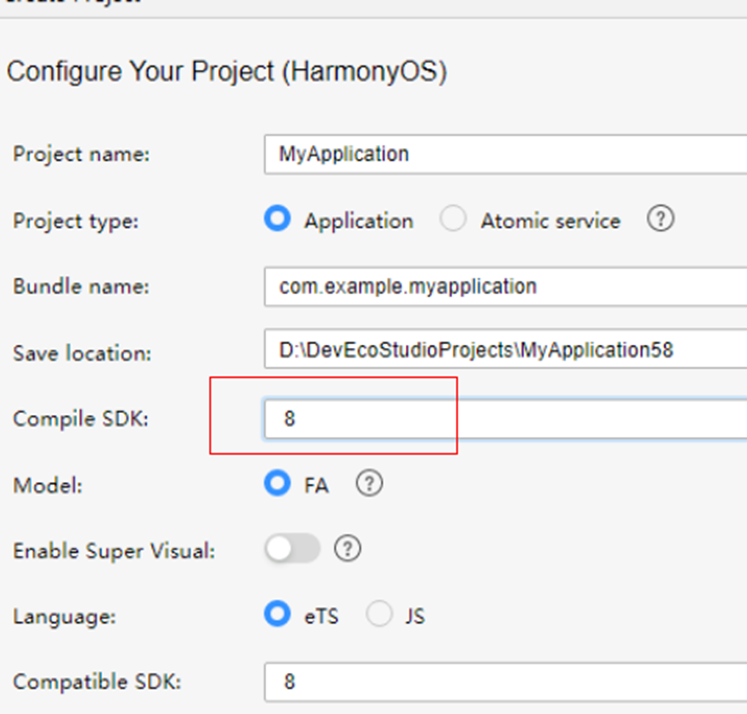This screenshot has height=714, width=747.
Task: Click the "Project name:" label
Action: coord(81,155)
